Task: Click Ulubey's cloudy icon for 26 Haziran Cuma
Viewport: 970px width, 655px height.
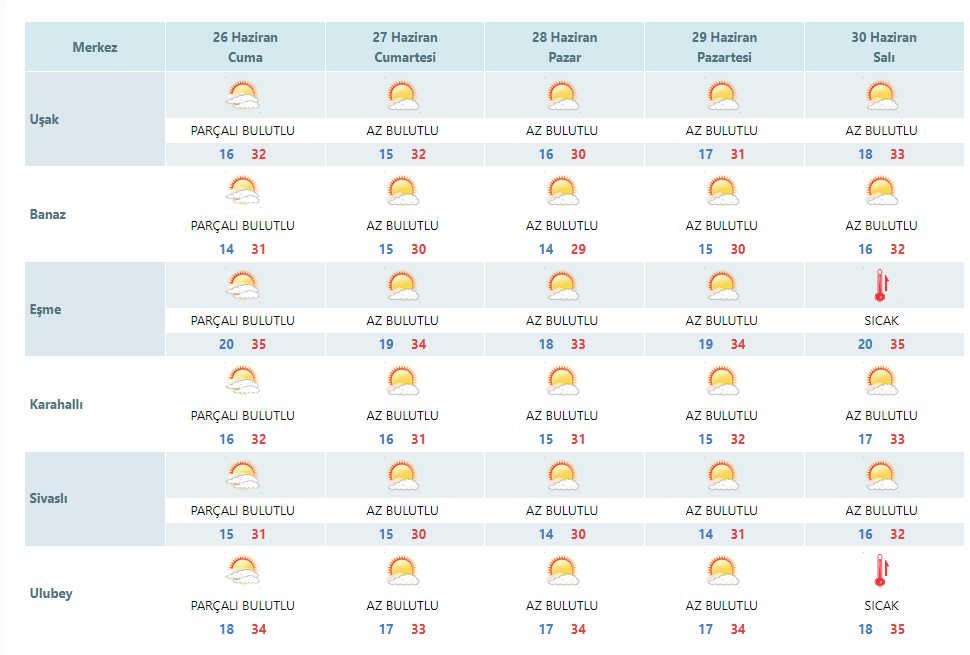Action: [x=242, y=571]
